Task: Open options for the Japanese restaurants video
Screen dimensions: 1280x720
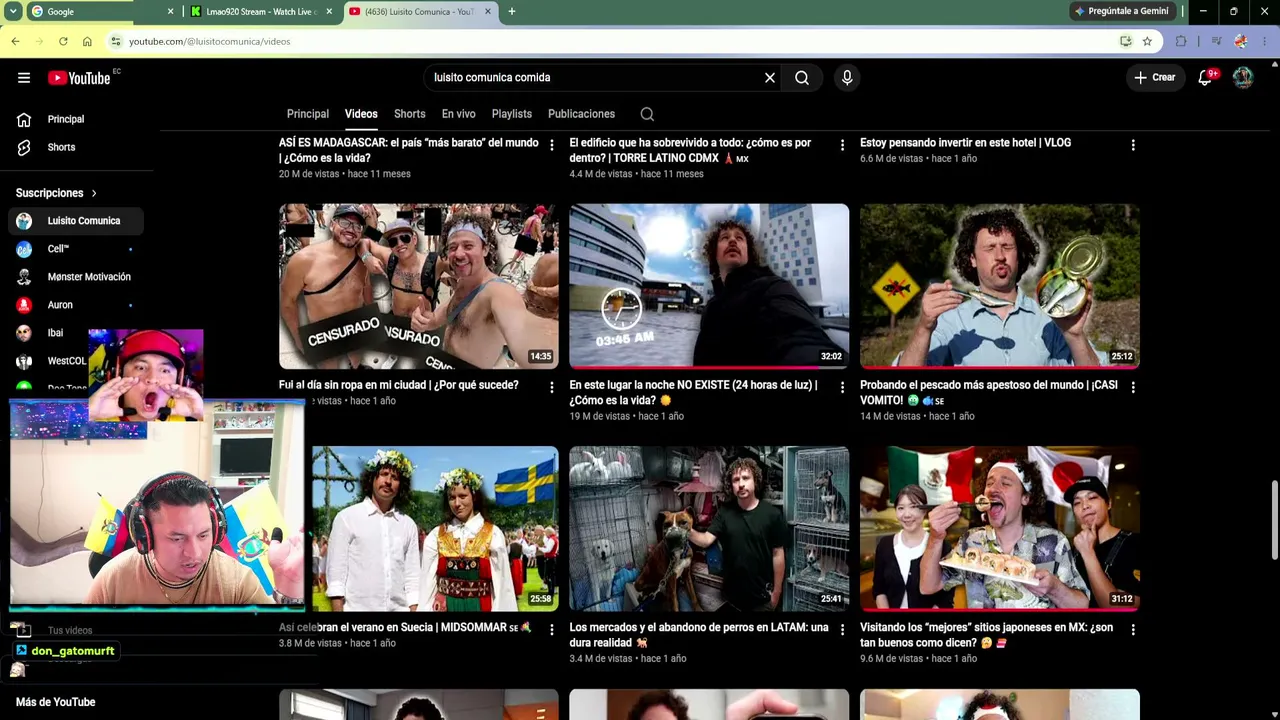Action: click(1133, 630)
